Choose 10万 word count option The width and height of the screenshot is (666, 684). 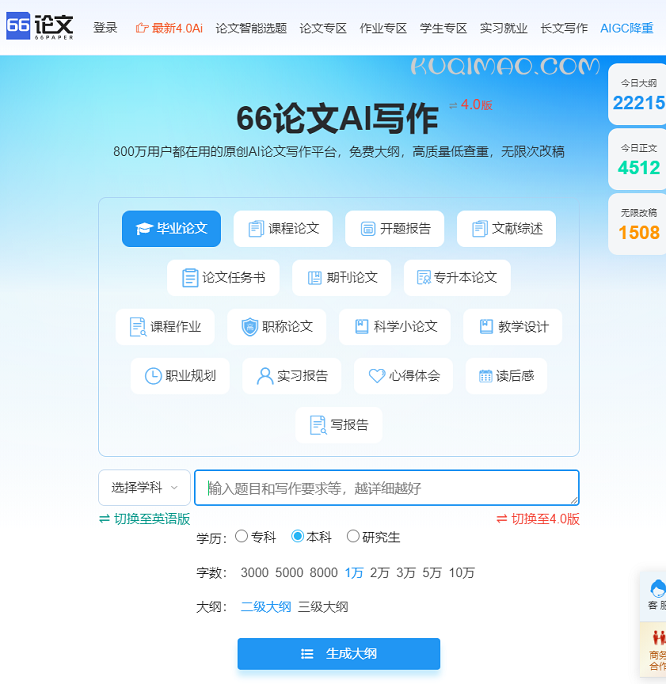coord(461,572)
